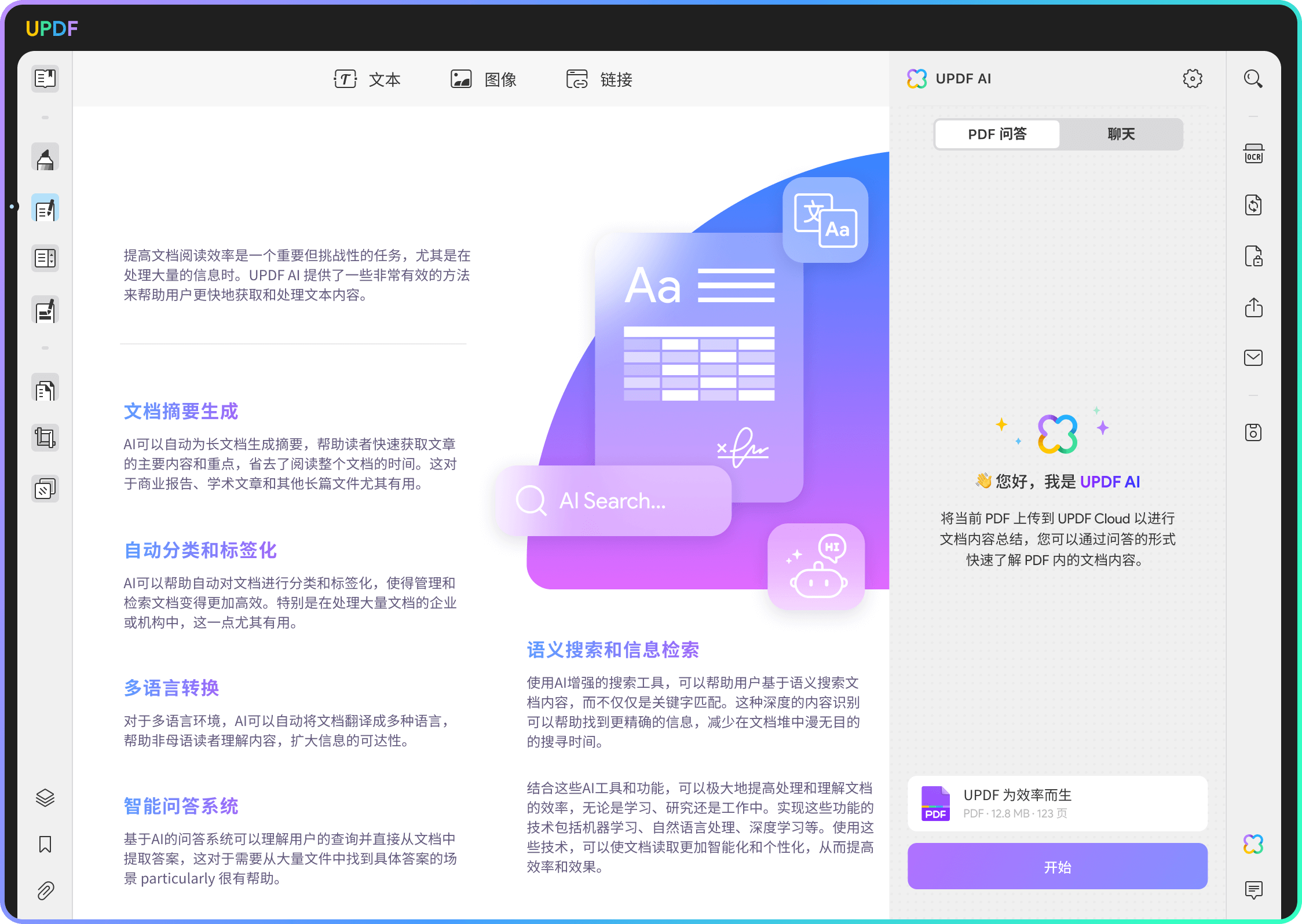Select the PDF 问答 tab

tap(997, 134)
